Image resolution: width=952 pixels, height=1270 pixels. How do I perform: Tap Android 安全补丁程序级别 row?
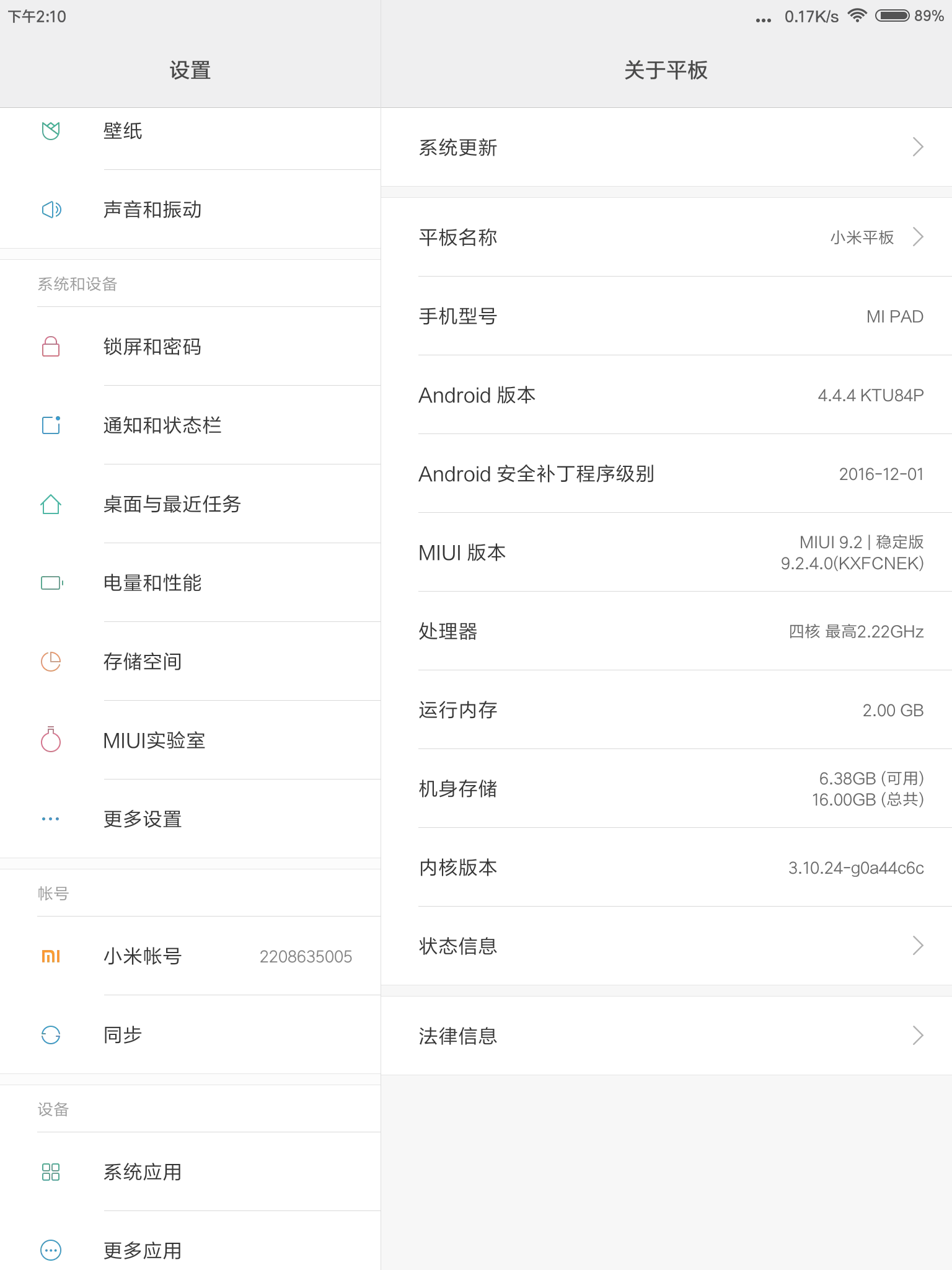click(666, 473)
